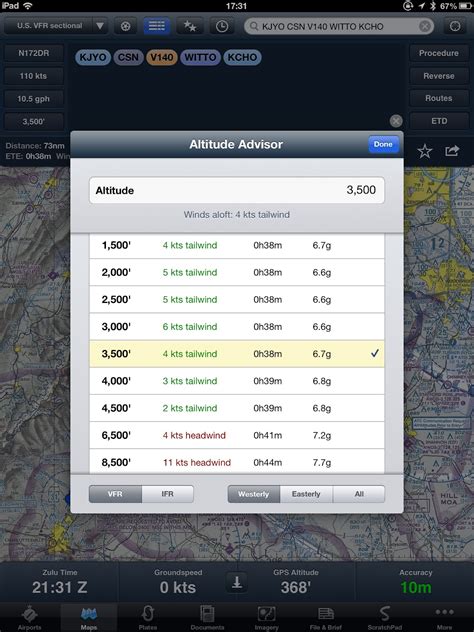Open the Documents tab

click(x=207, y=617)
